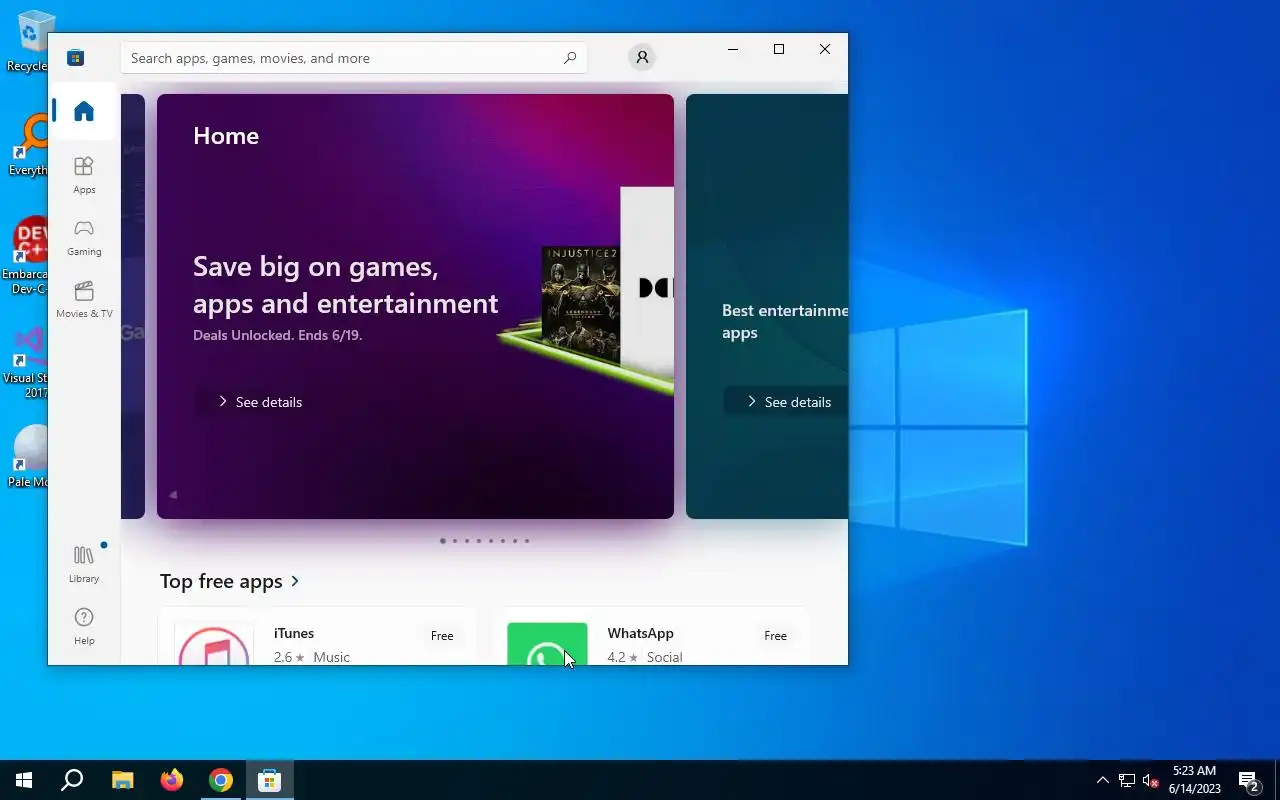Open the WhatsApp app tile icon
This screenshot has height=800, width=1280.
click(x=547, y=643)
